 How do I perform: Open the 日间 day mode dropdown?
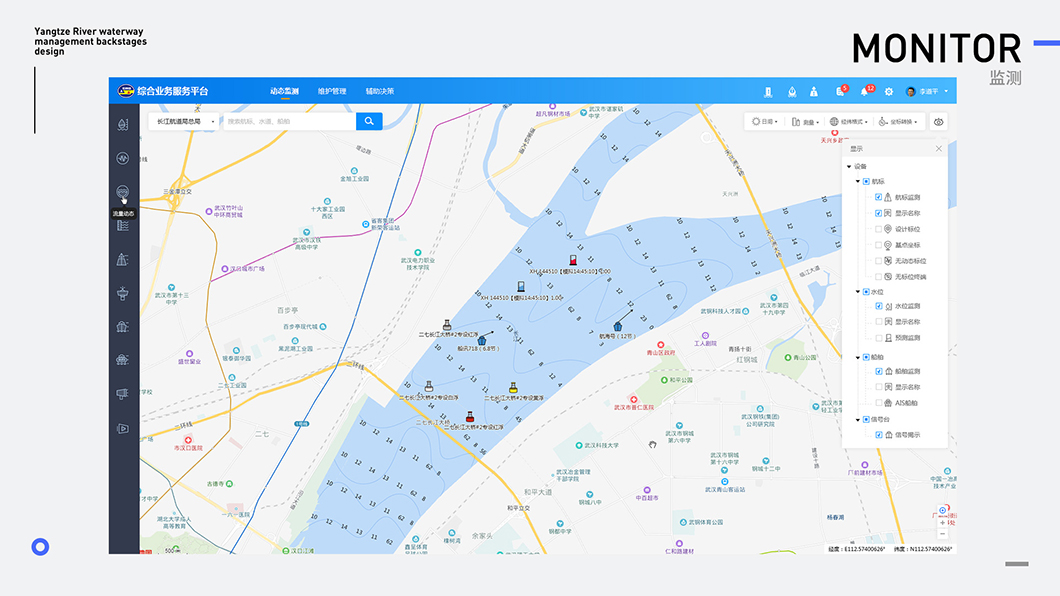[765, 122]
